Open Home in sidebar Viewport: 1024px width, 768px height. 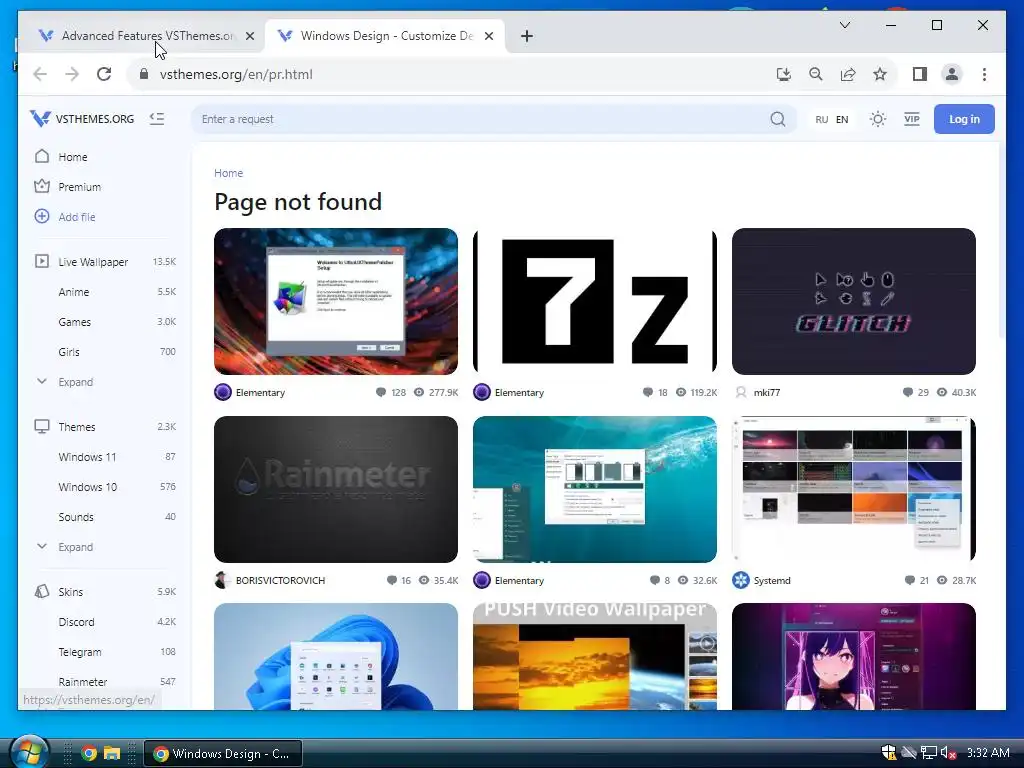click(72, 157)
